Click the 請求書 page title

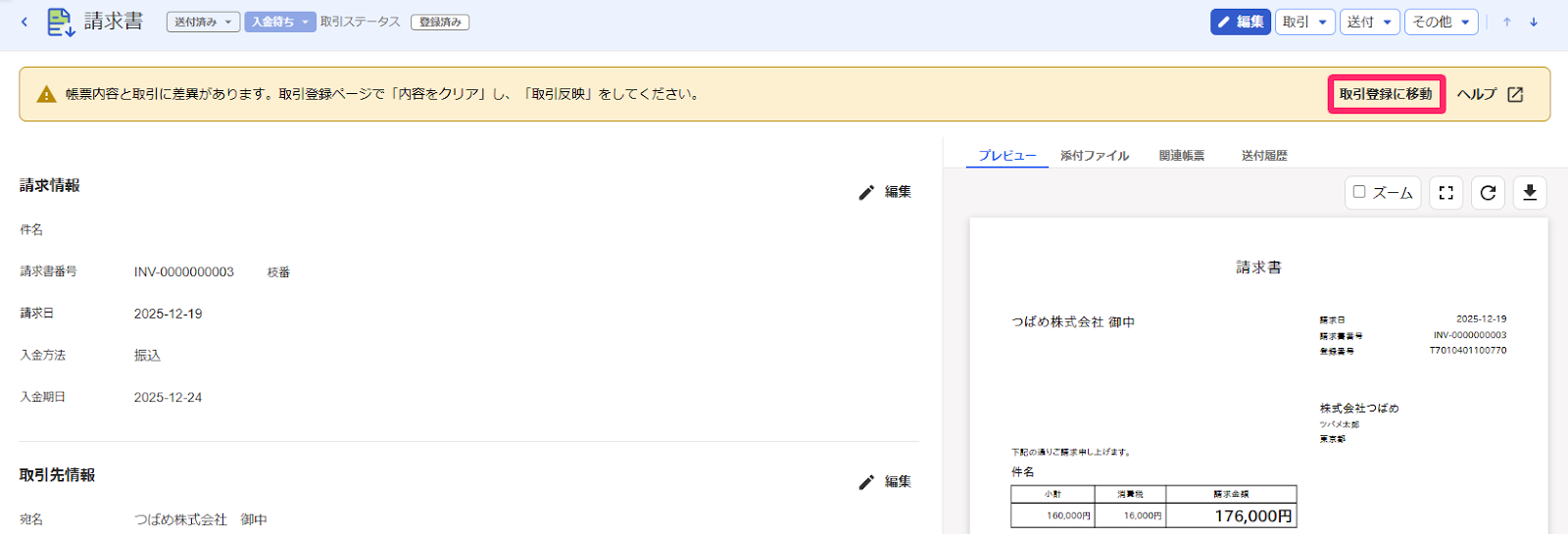(x=114, y=21)
